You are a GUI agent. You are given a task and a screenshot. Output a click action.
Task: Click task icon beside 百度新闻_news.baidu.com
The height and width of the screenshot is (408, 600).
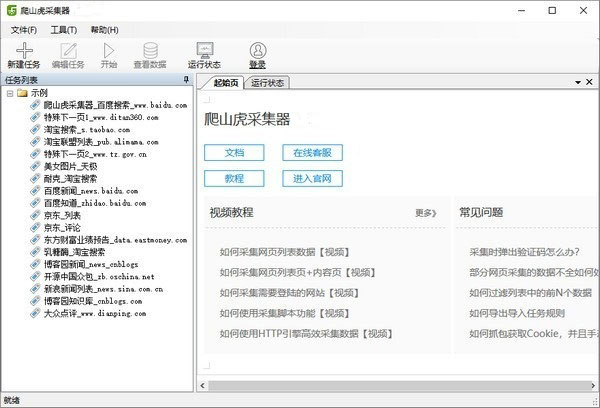coord(35,191)
